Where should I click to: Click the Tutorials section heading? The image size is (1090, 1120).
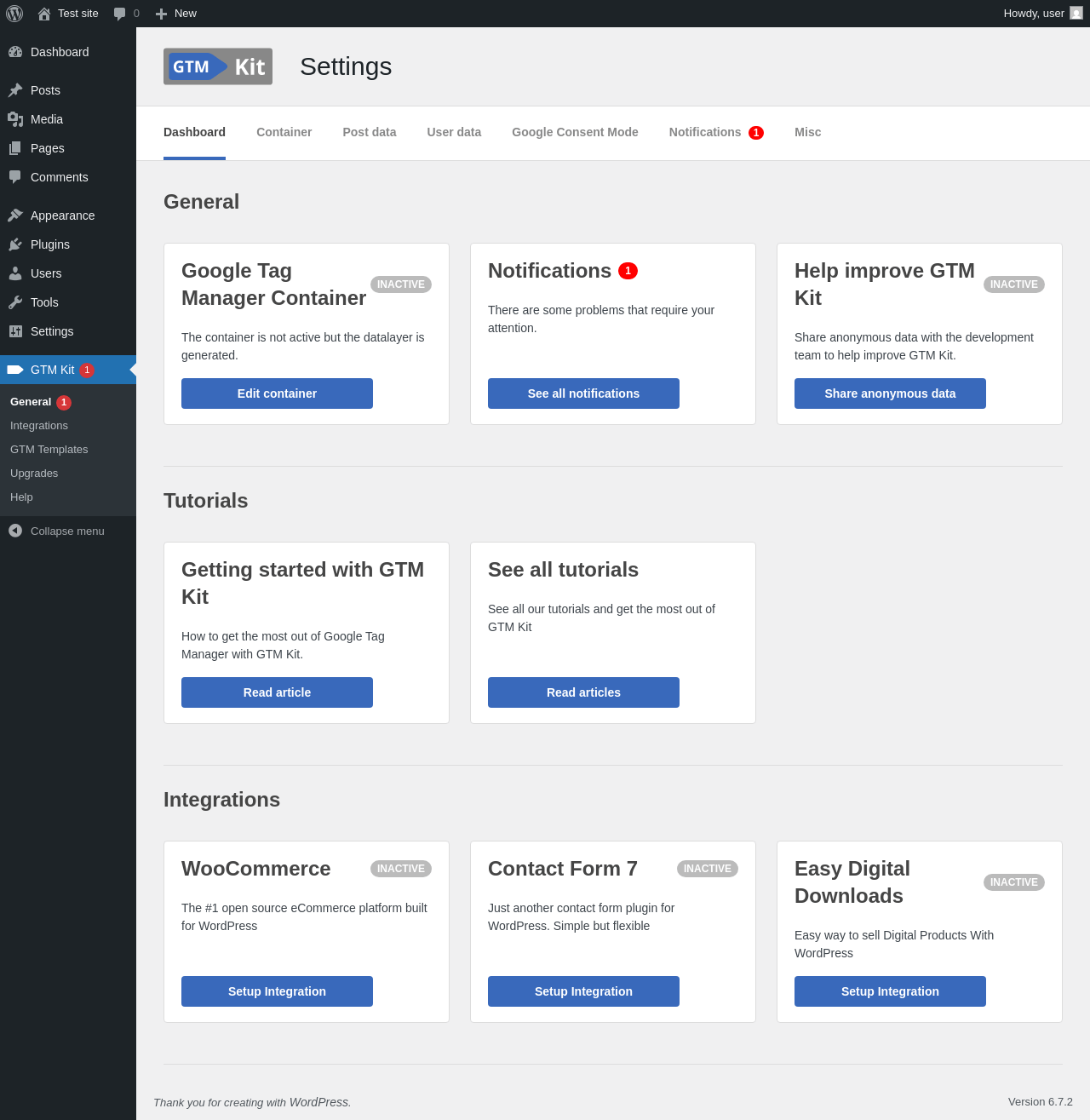point(206,501)
